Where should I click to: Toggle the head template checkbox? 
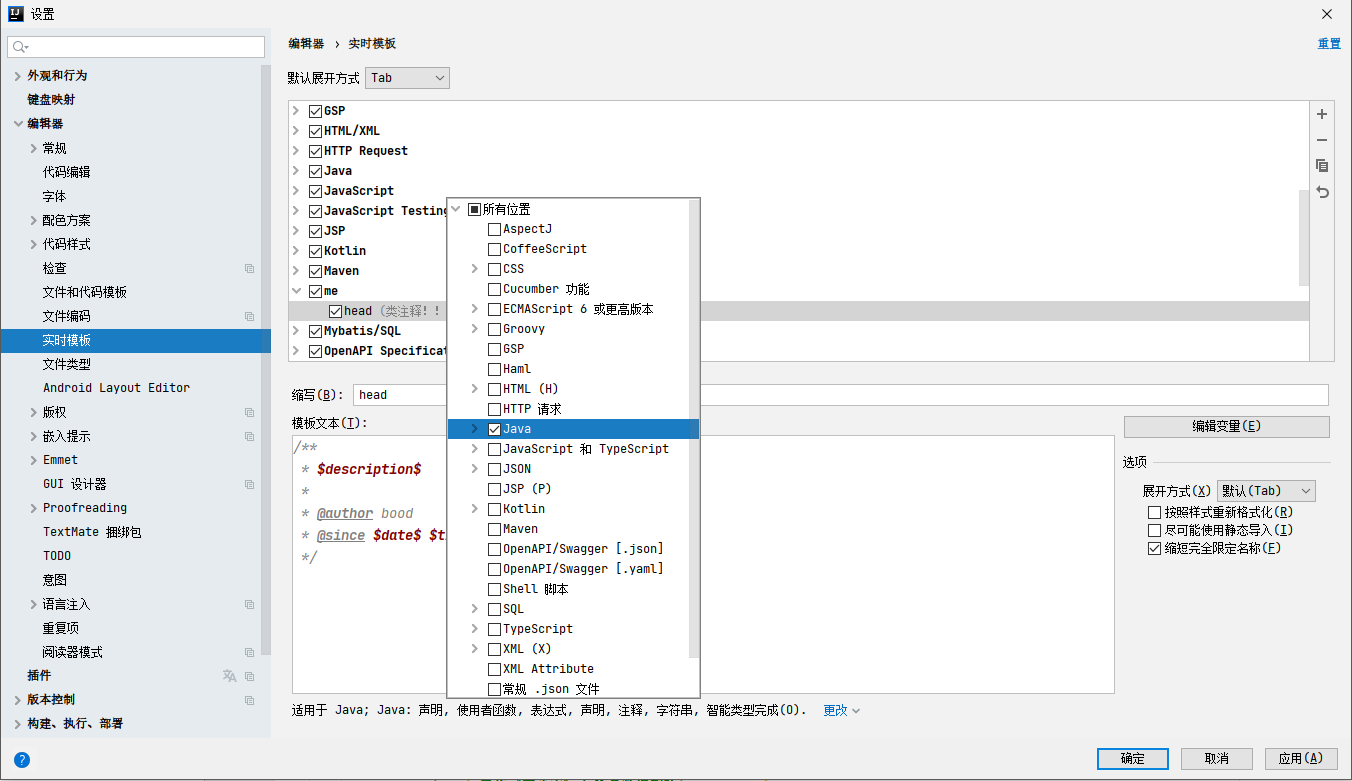click(335, 311)
